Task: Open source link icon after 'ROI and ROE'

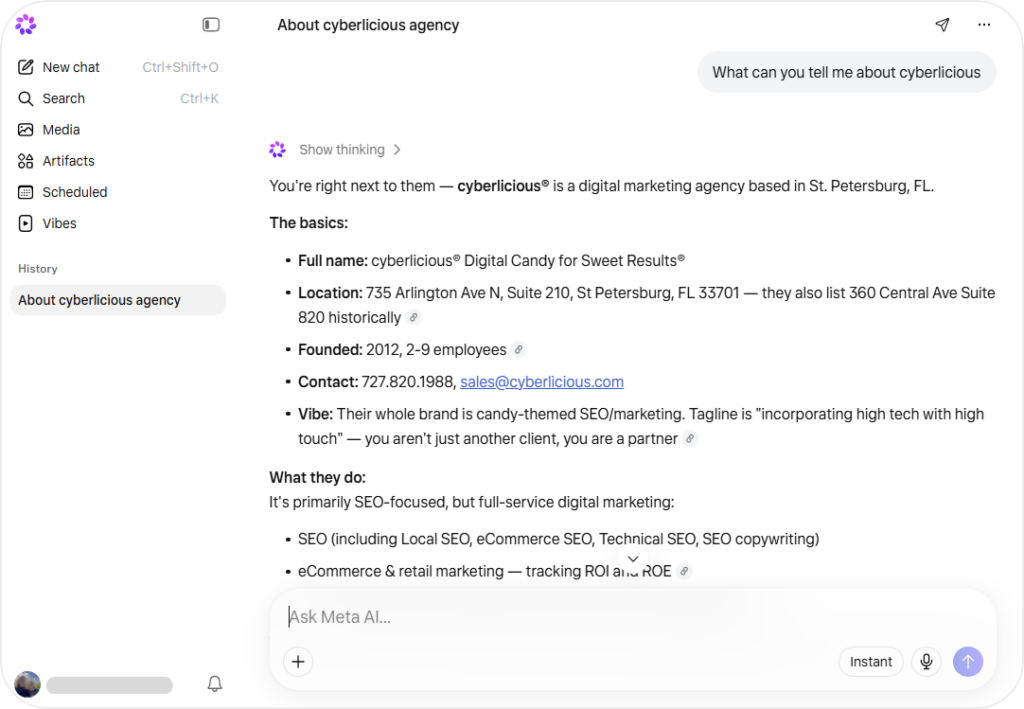Action: pos(684,571)
